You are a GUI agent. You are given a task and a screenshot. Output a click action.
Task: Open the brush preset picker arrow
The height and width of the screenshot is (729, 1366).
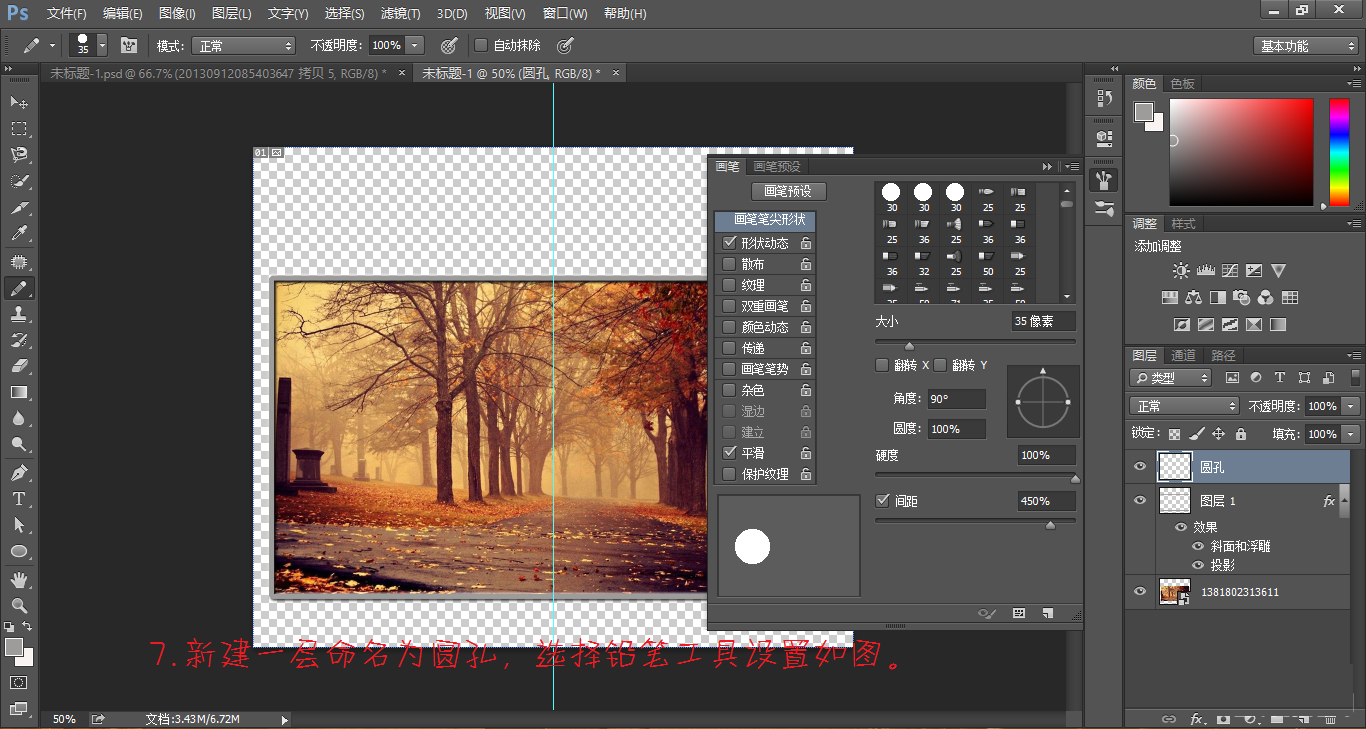tap(102, 46)
